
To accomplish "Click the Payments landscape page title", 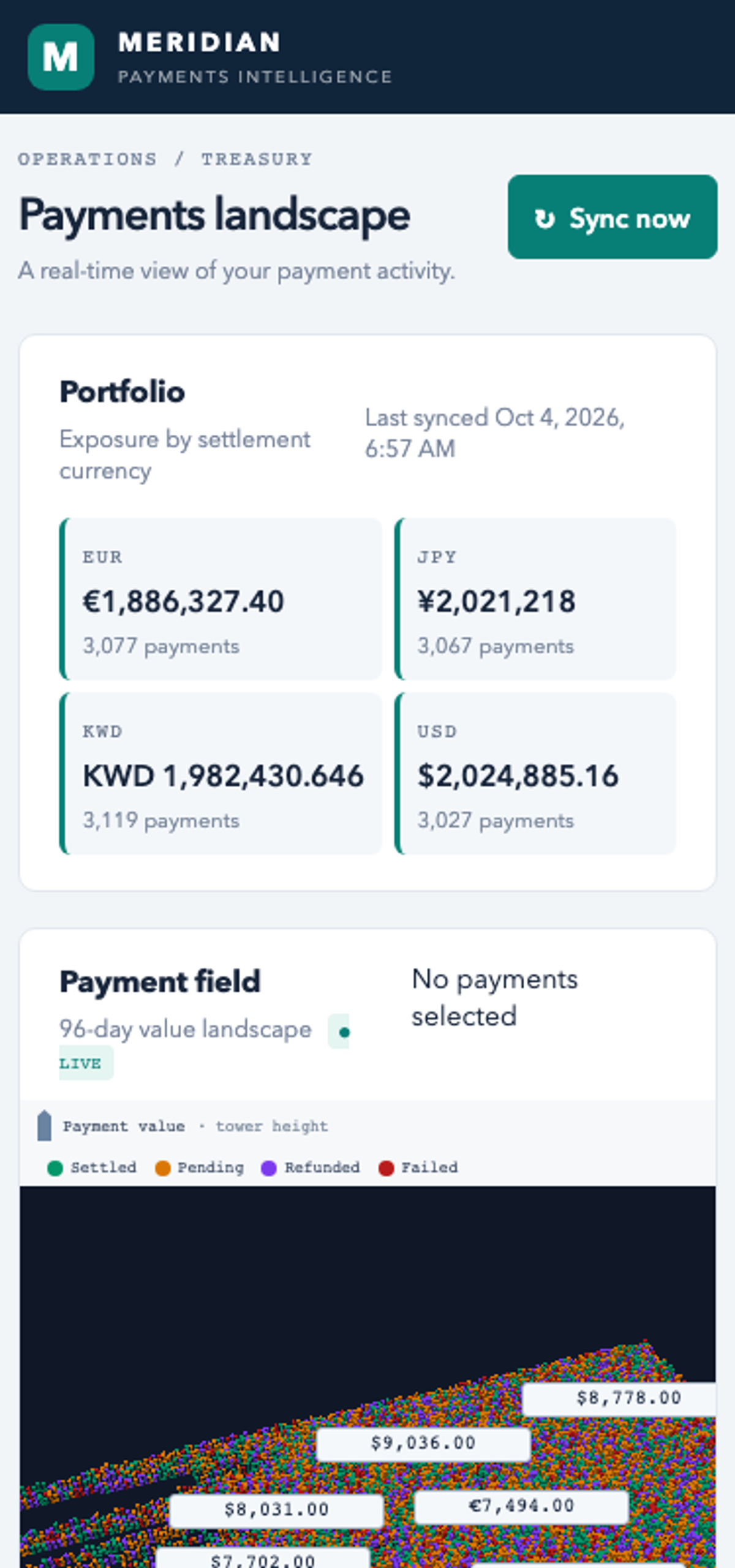I will pyautogui.click(x=214, y=216).
